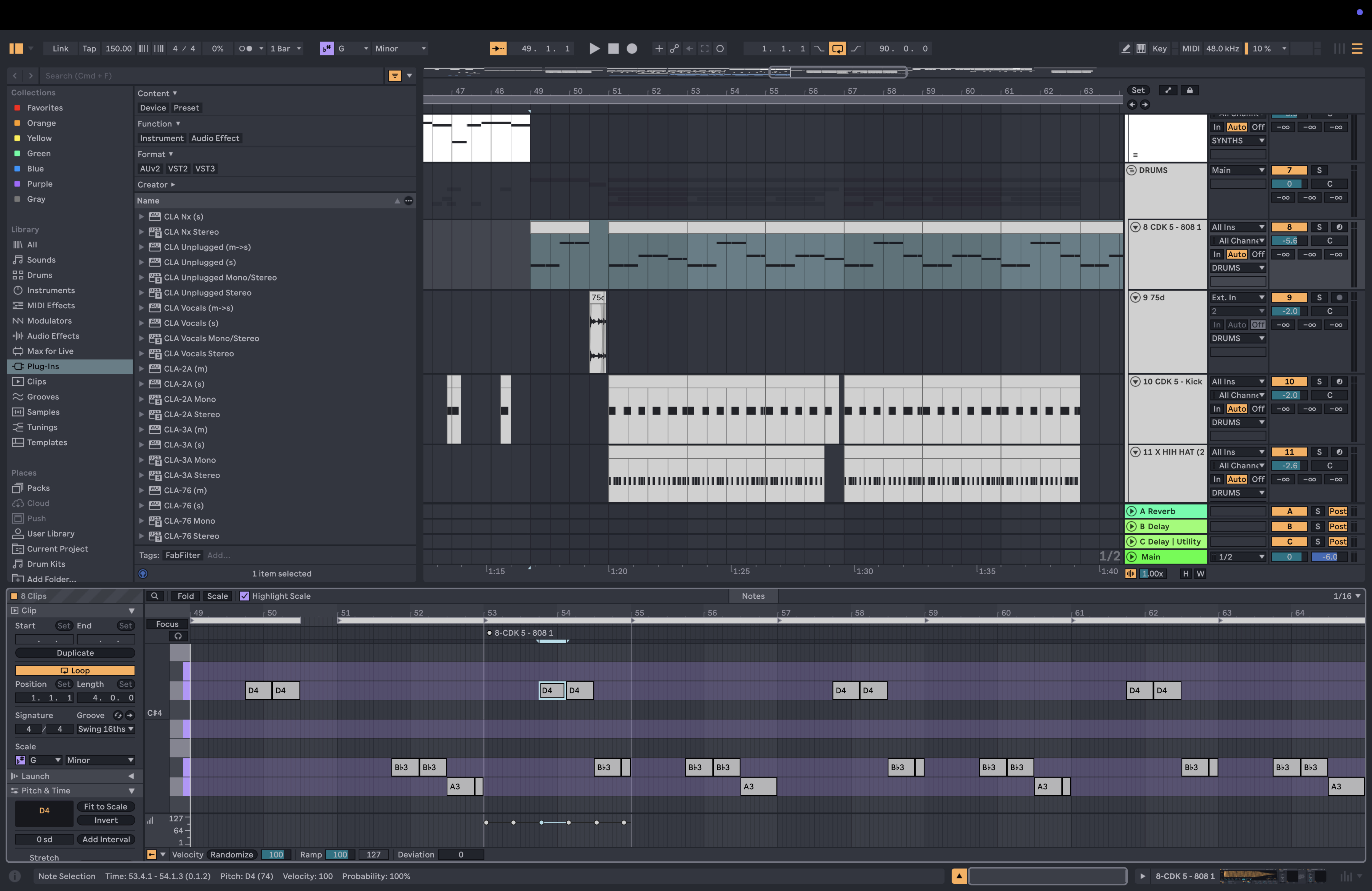Toggle the arrangement Loop switch icon
1372x891 pixels.
click(x=837, y=48)
